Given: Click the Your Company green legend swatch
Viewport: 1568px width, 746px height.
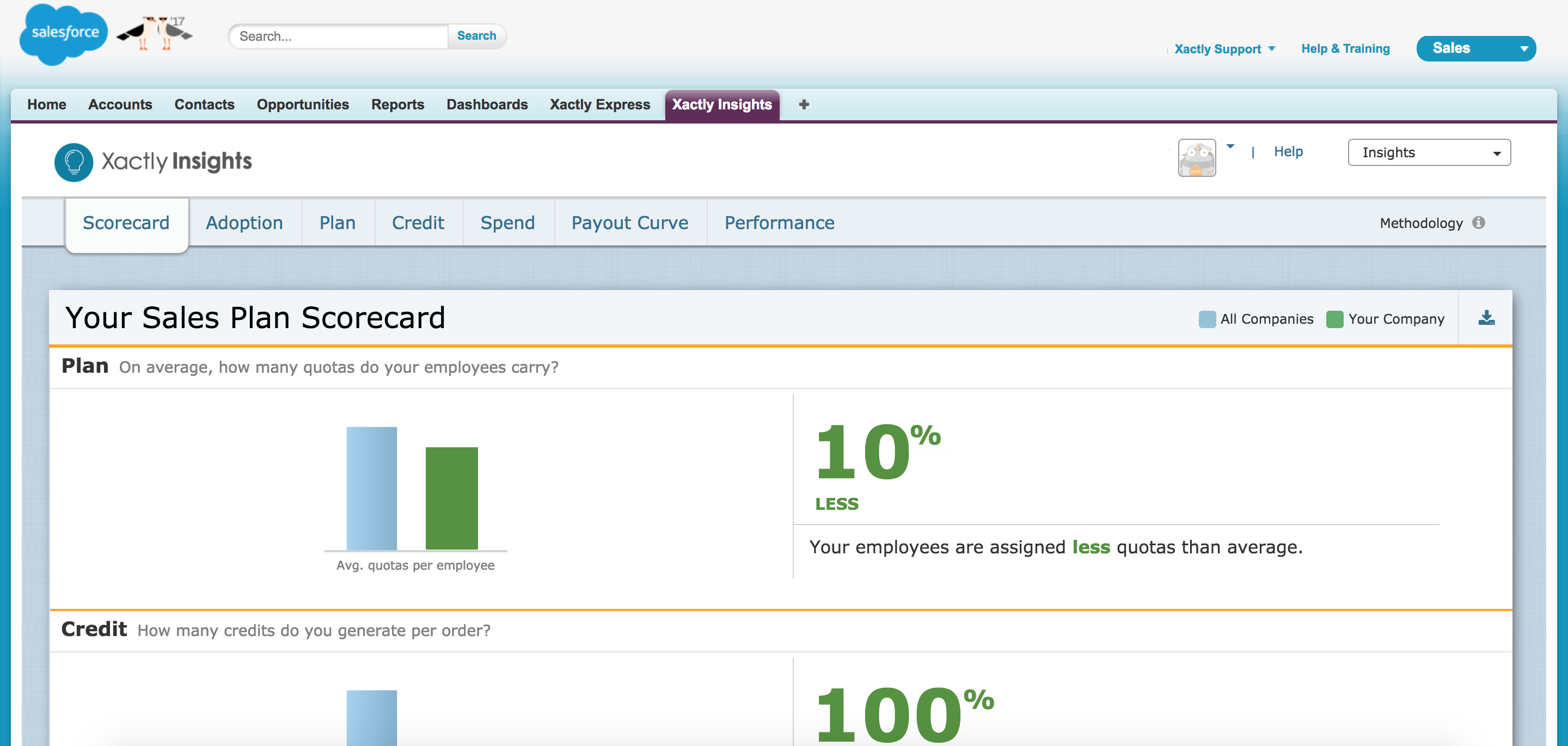Looking at the screenshot, I should click(1335, 319).
